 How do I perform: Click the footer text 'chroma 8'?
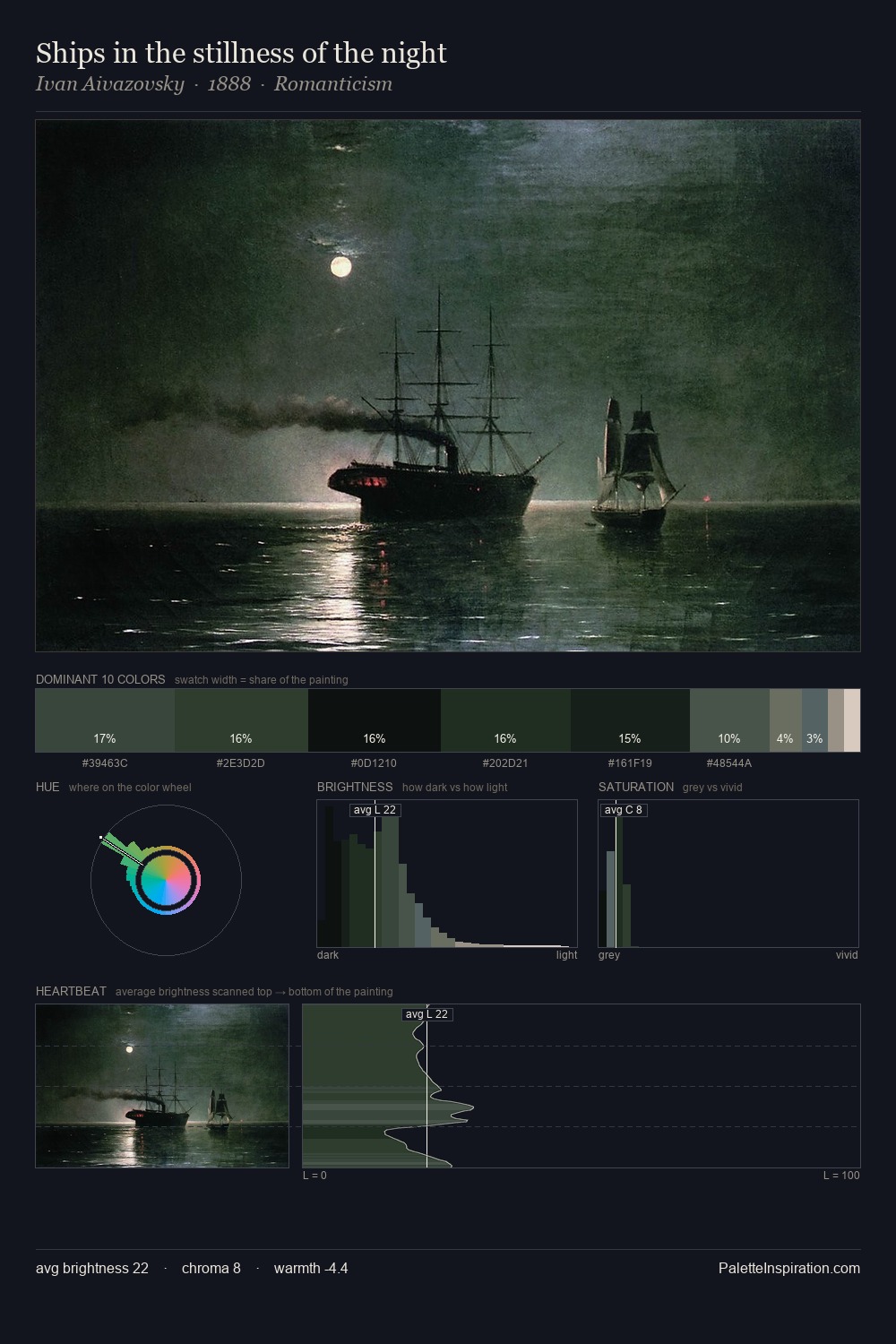(x=211, y=1269)
